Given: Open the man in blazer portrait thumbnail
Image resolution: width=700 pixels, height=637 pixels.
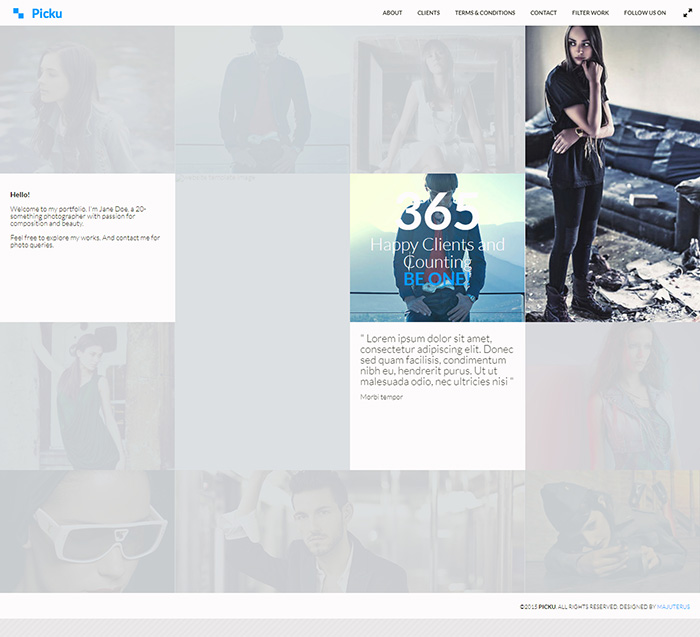Looking at the screenshot, I should 350,531.
